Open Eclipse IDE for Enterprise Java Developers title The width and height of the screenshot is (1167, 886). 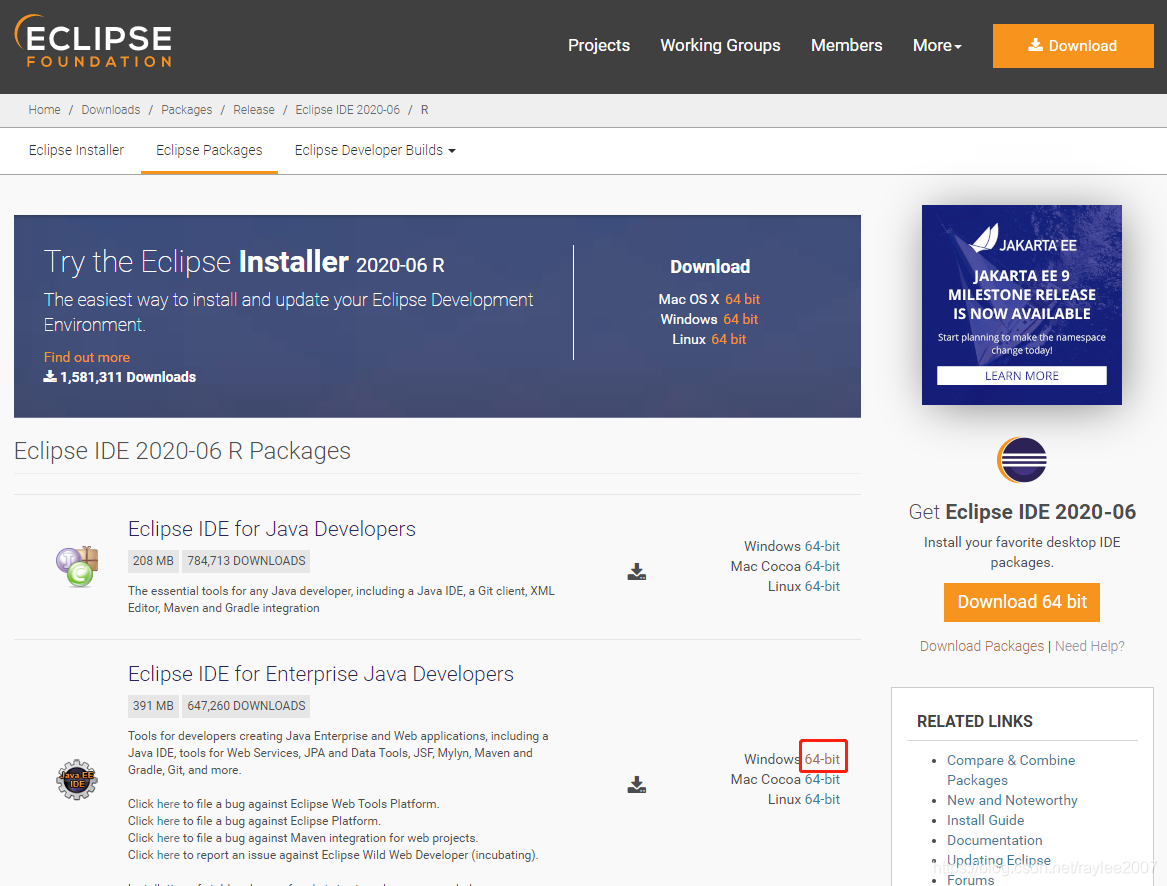[x=321, y=674]
